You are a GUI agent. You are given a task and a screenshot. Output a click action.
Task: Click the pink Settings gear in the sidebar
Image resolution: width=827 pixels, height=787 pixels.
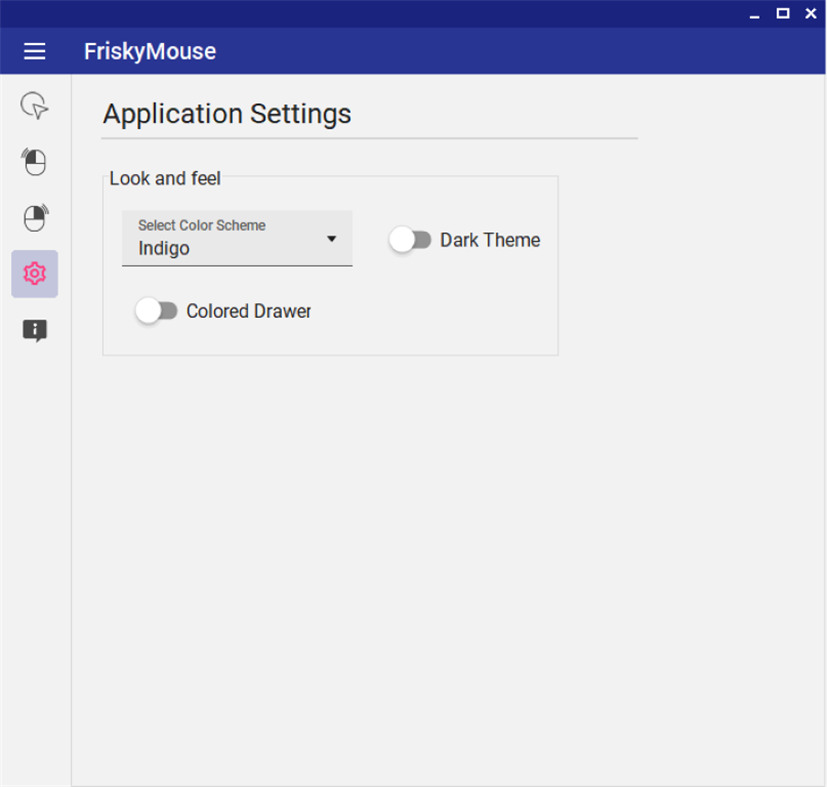tap(33, 274)
